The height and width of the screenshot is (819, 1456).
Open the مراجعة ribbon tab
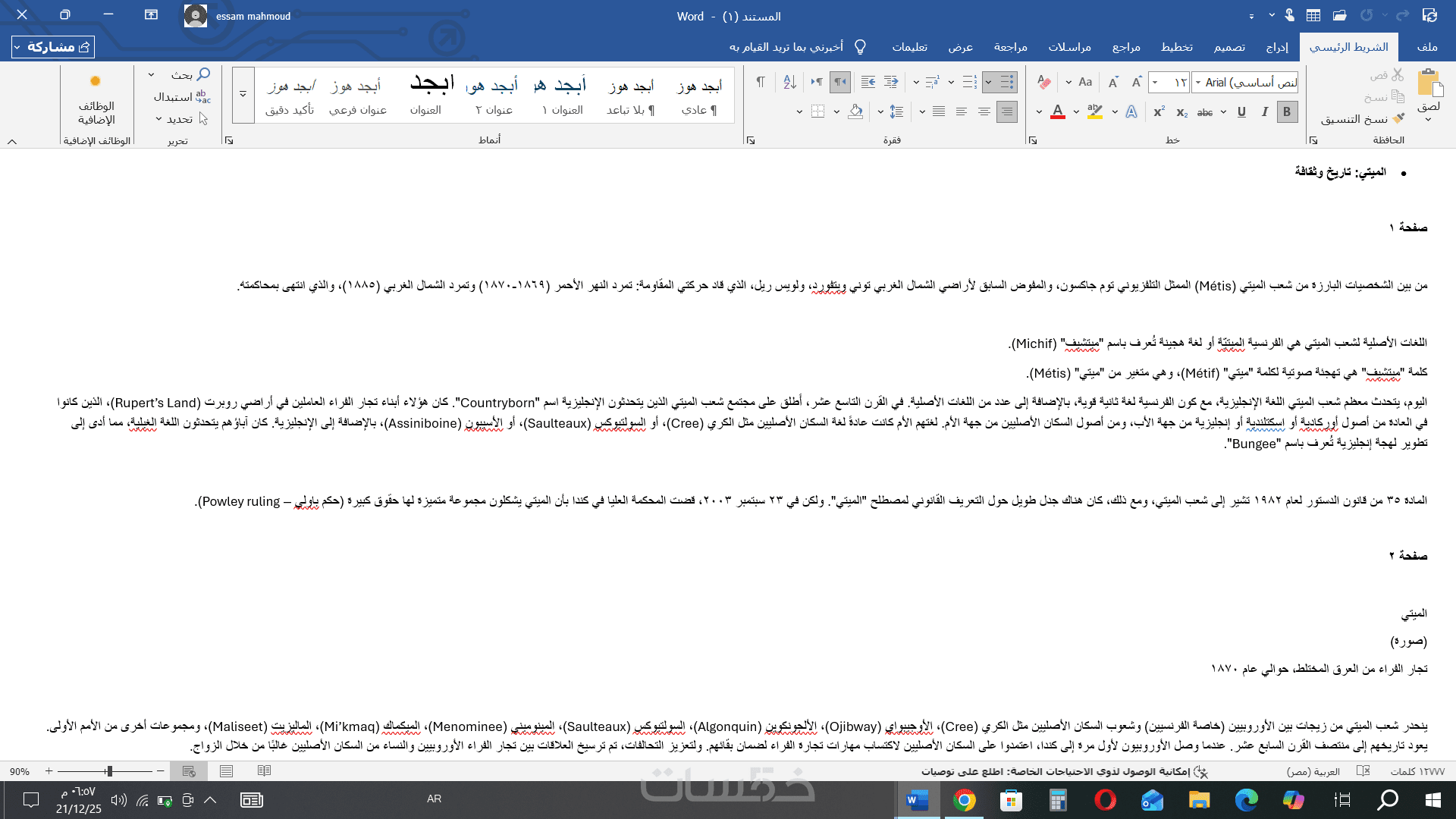(x=1010, y=47)
